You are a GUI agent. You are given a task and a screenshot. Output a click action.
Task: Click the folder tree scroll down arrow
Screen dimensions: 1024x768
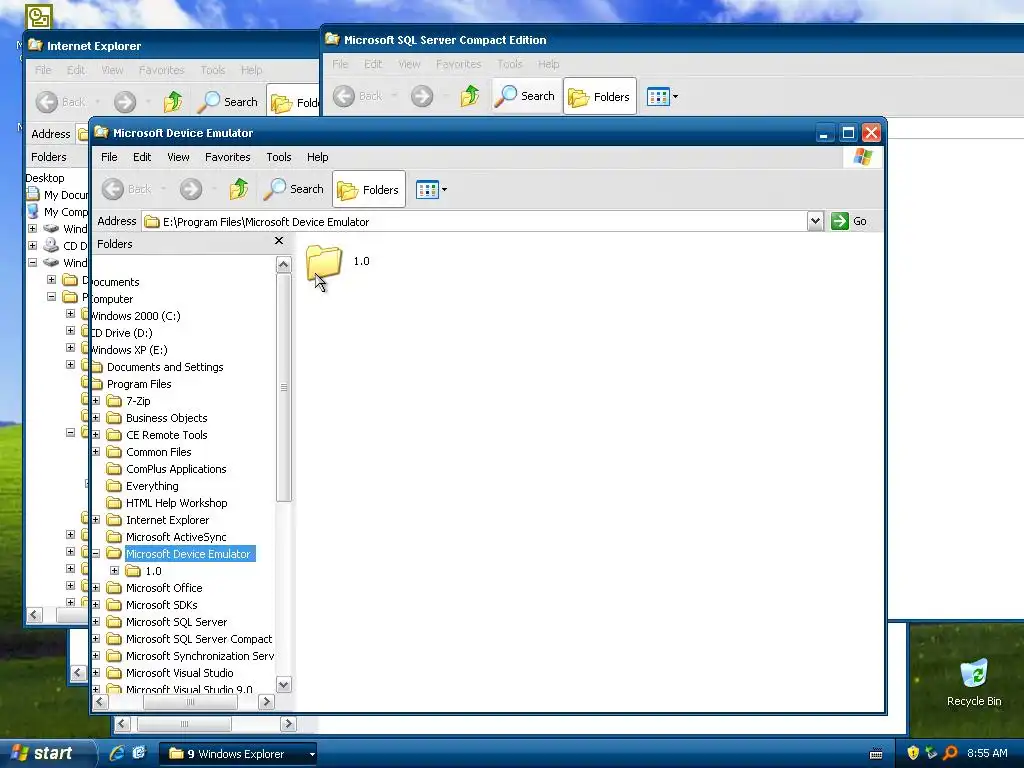pos(283,685)
